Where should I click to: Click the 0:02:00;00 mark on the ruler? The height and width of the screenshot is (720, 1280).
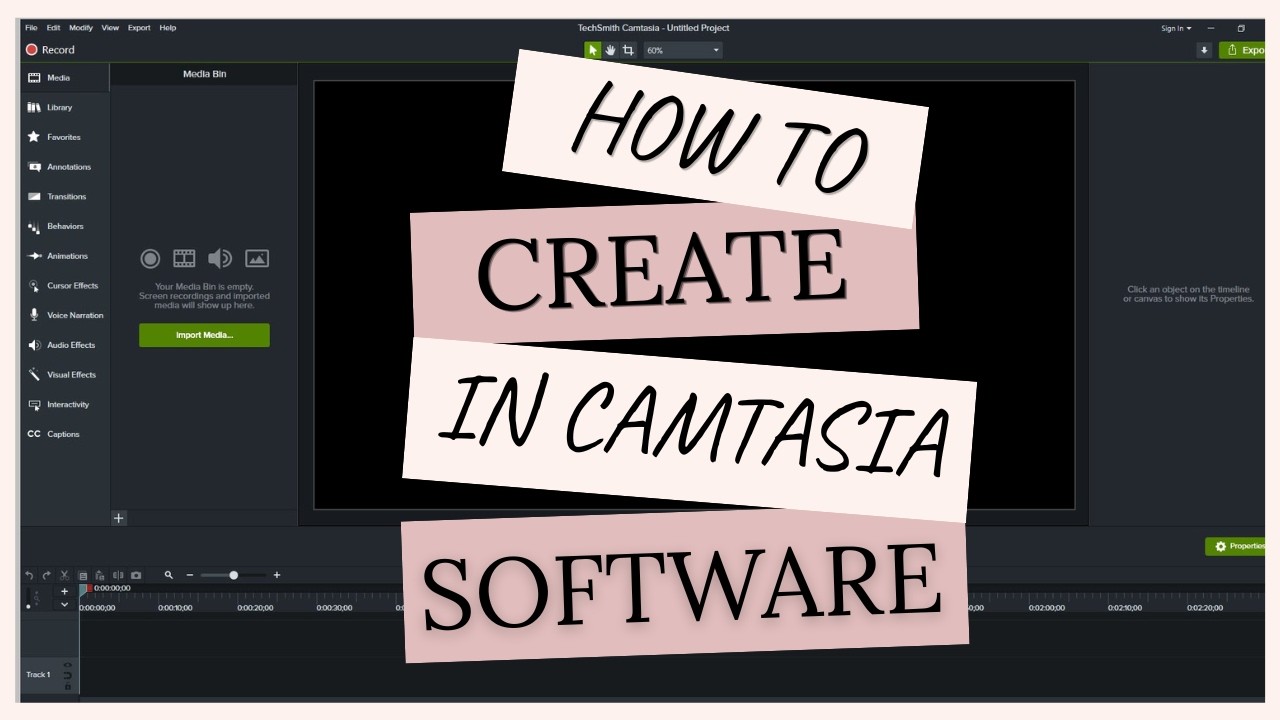click(1046, 607)
